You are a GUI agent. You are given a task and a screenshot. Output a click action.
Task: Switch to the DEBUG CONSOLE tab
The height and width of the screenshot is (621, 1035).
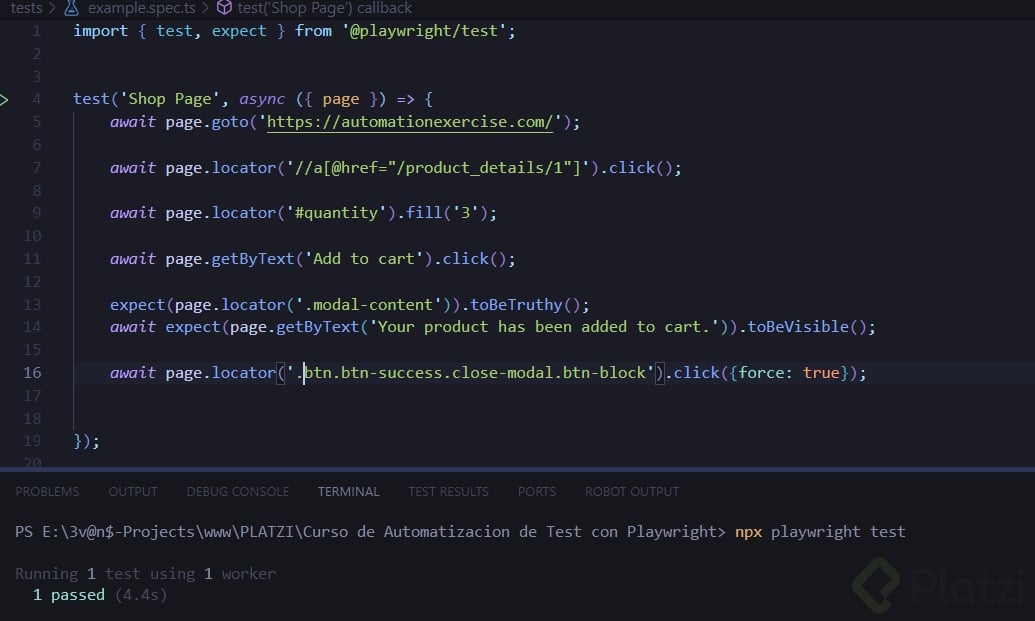[238, 492]
